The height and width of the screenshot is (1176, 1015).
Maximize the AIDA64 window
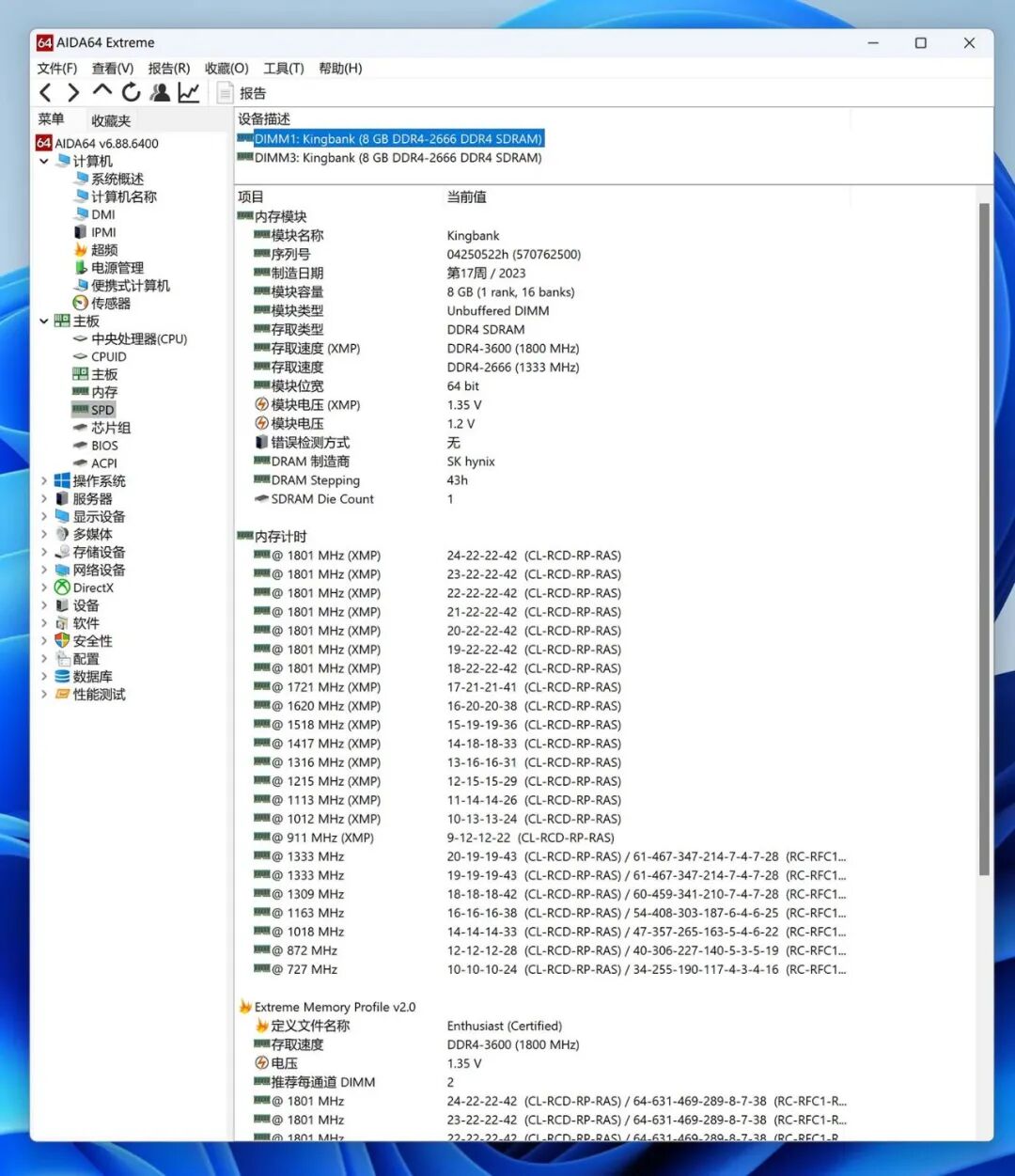pyautogui.click(x=921, y=42)
